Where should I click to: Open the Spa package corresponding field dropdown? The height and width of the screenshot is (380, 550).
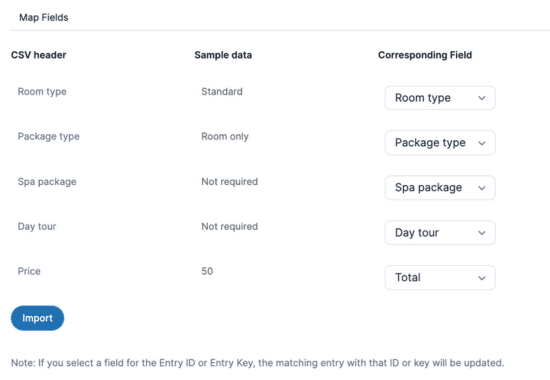(x=440, y=188)
